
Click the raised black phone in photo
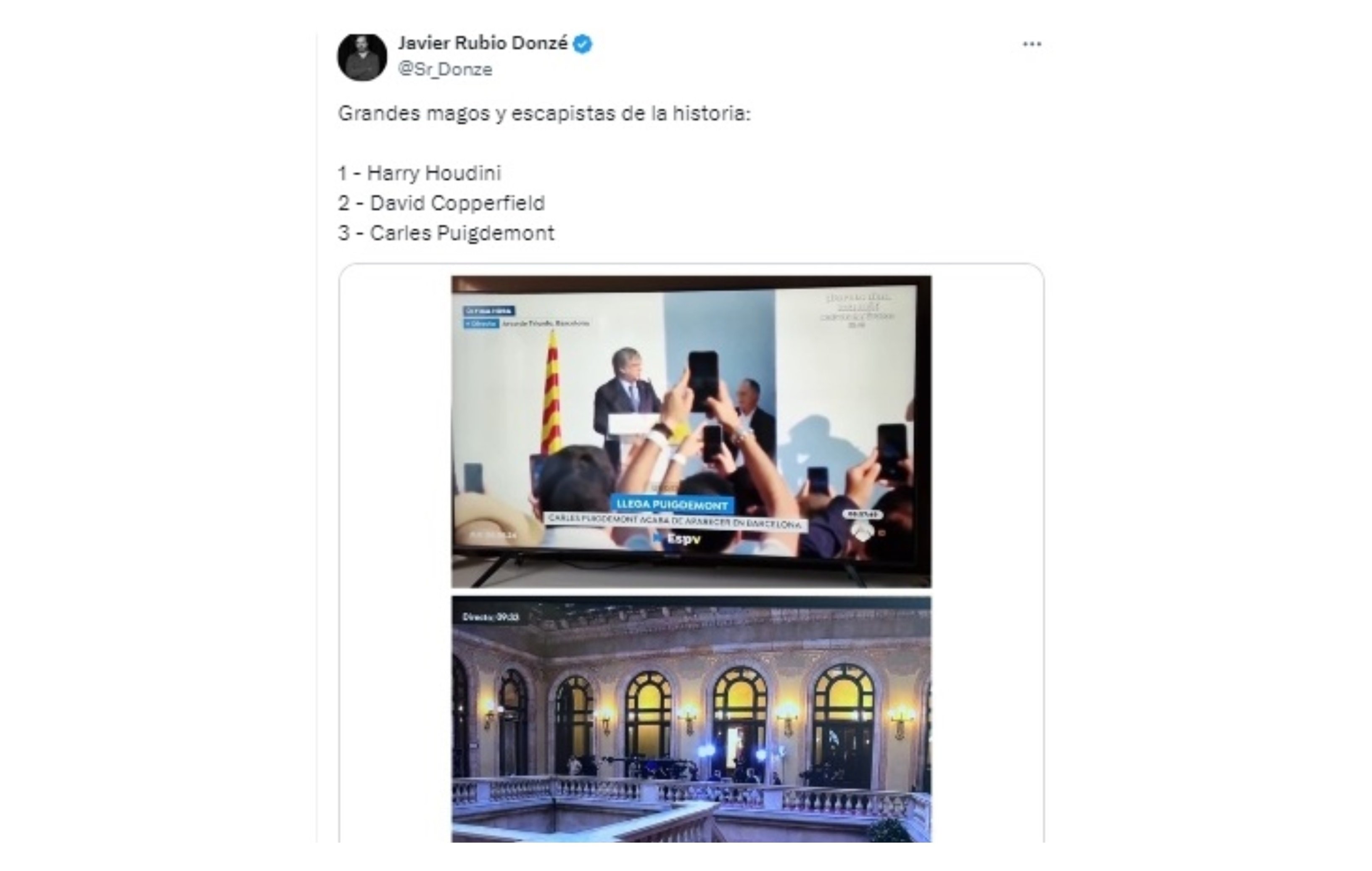click(703, 381)
